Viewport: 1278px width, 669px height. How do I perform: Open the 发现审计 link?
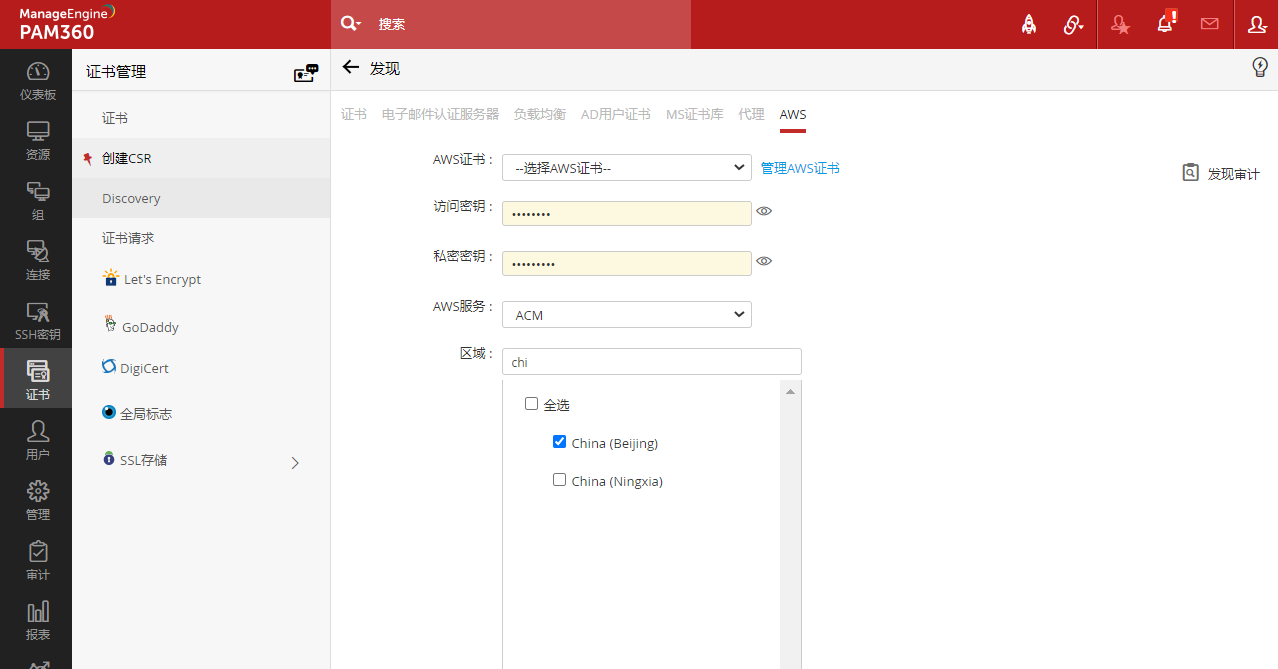1234,173
